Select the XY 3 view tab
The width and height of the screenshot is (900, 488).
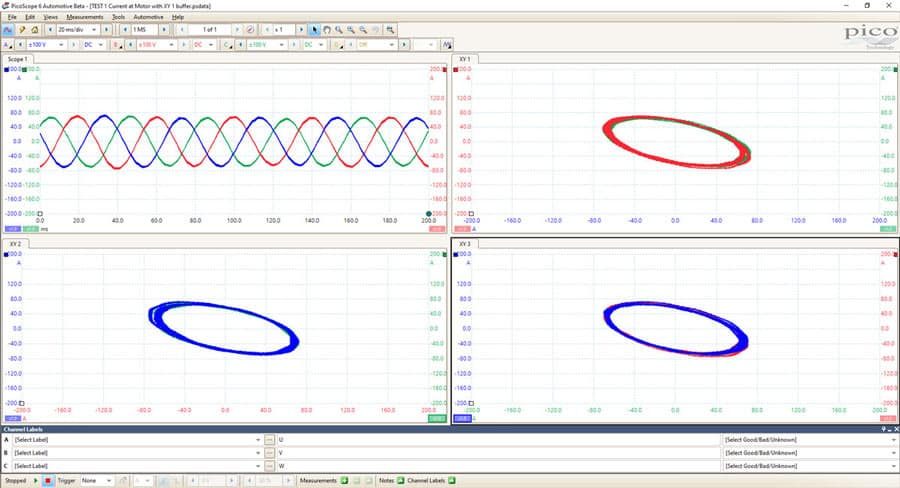click(x=464, y=244)
